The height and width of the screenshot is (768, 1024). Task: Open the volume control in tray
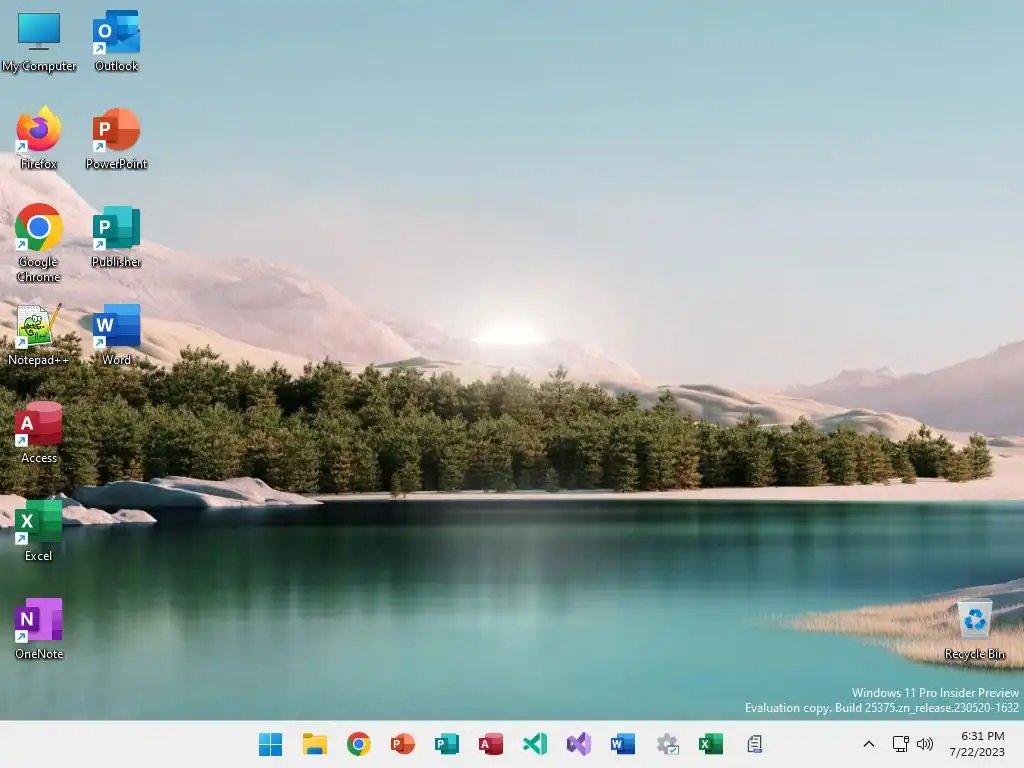coord(925,744)
